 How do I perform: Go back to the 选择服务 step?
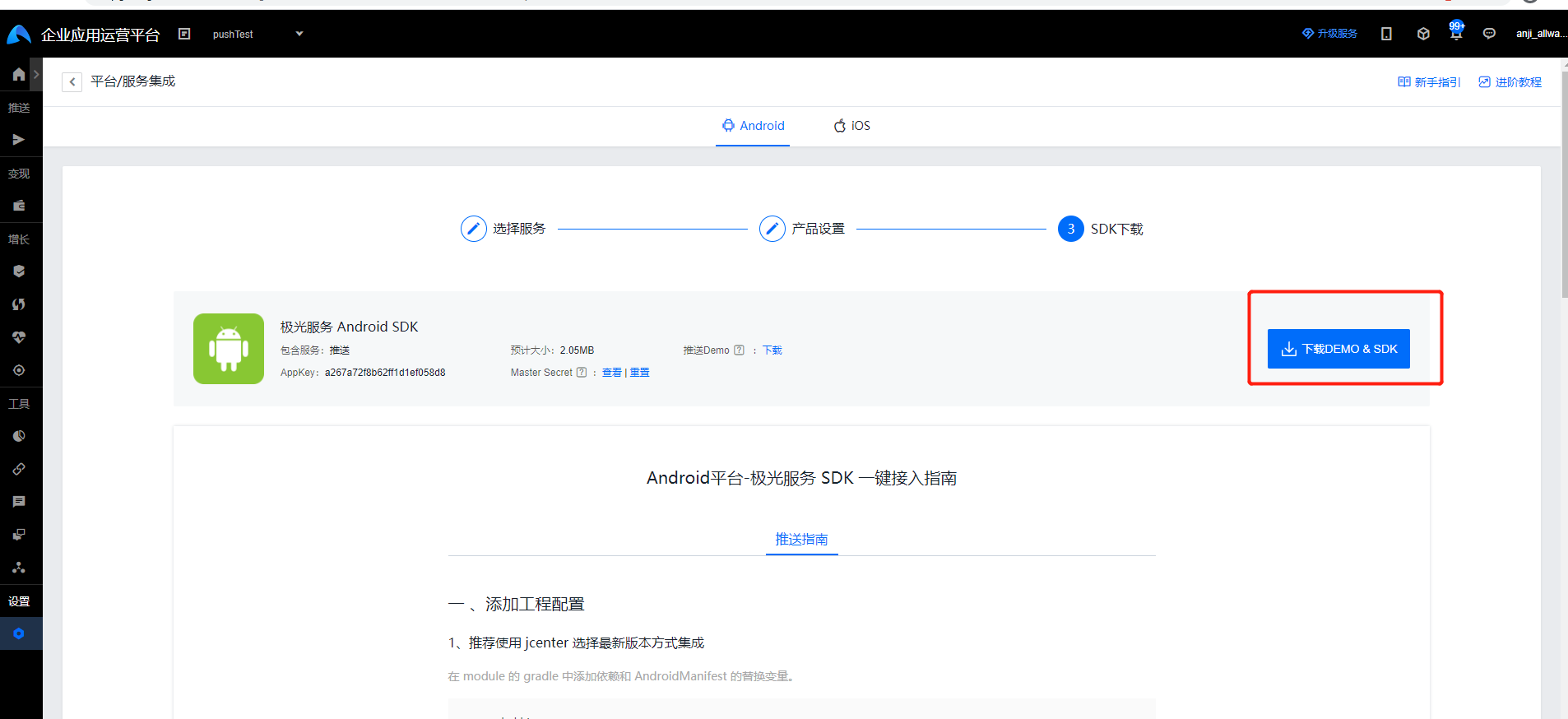click(474, 229)
